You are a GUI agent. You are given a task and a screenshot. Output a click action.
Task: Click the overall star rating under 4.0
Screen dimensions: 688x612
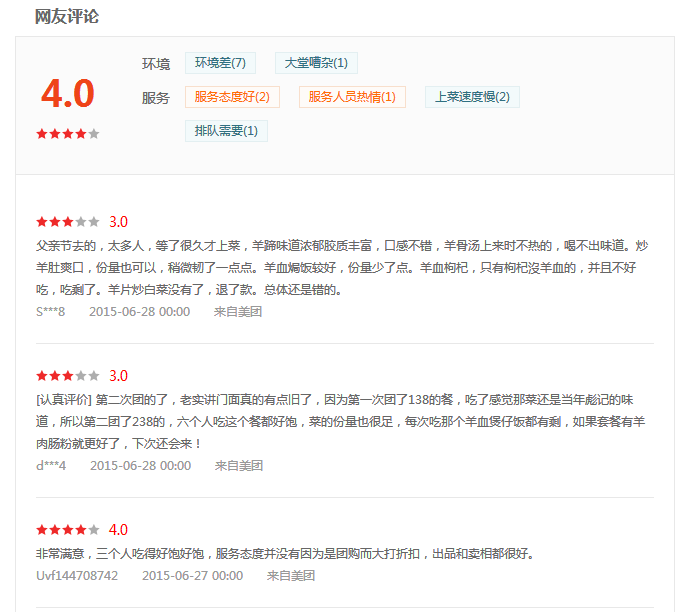tap(68, 133)
